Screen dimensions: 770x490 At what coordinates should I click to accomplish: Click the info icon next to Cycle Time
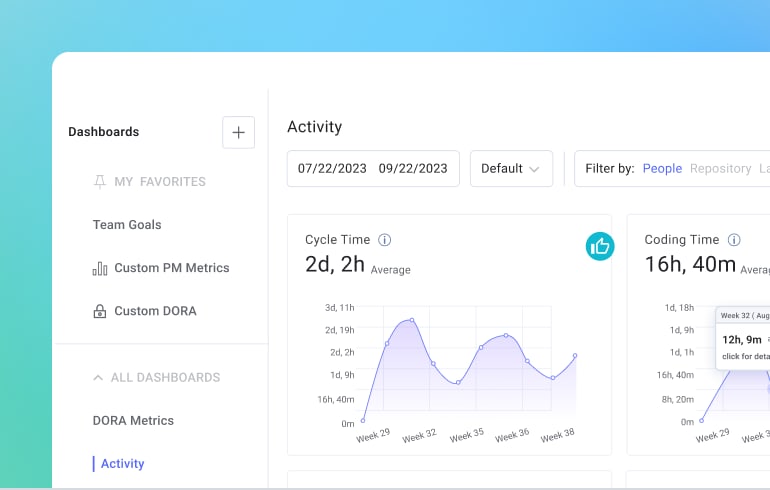coord(385,240)
